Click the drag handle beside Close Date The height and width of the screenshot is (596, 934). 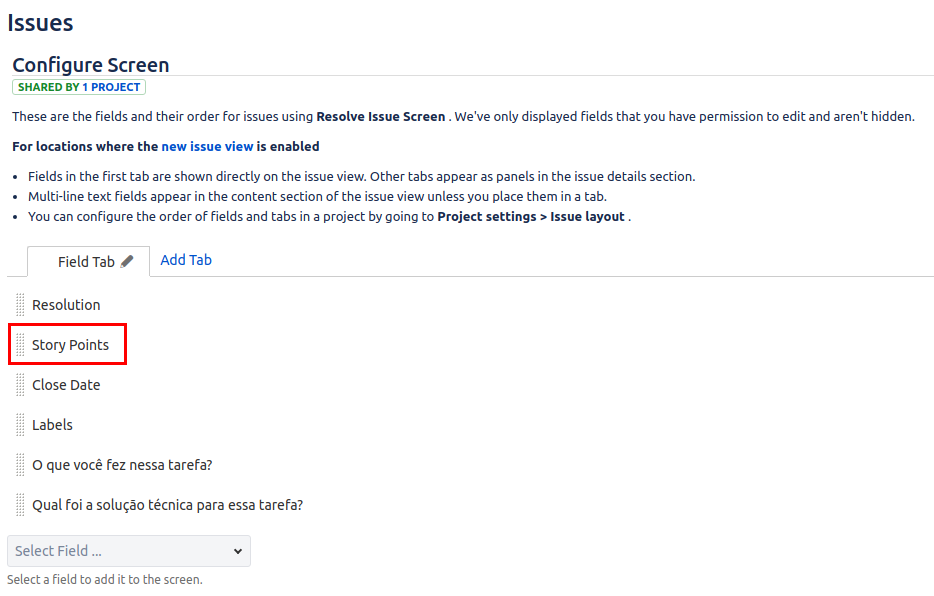tap(20, 385)
